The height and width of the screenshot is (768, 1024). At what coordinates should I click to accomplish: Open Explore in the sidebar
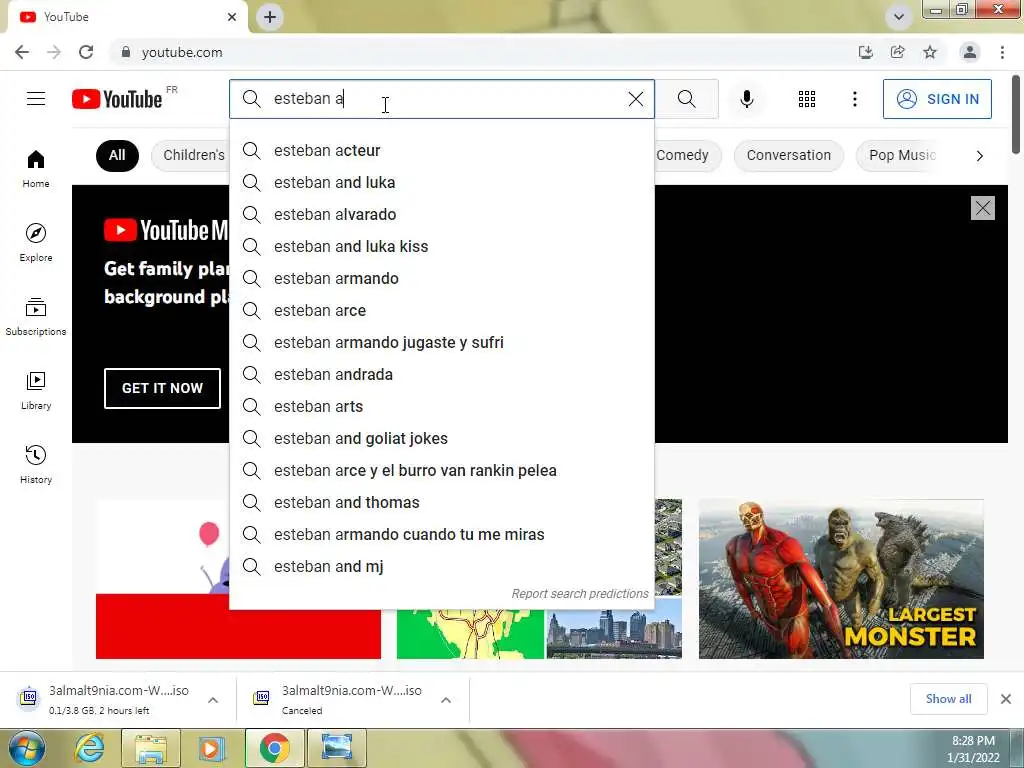click(x=36, y=243)
